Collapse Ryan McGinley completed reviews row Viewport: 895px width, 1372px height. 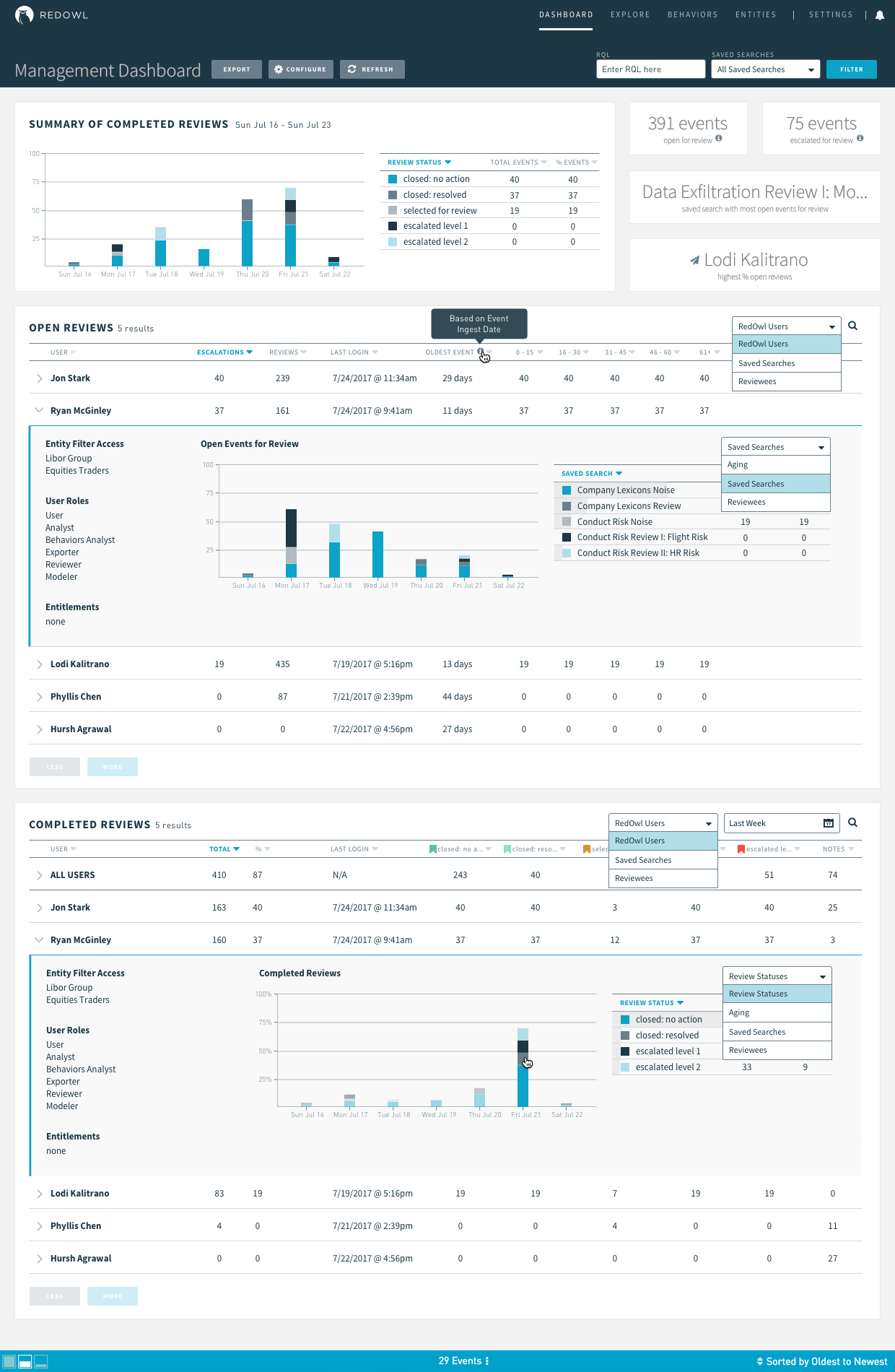[x=39, y=939]
